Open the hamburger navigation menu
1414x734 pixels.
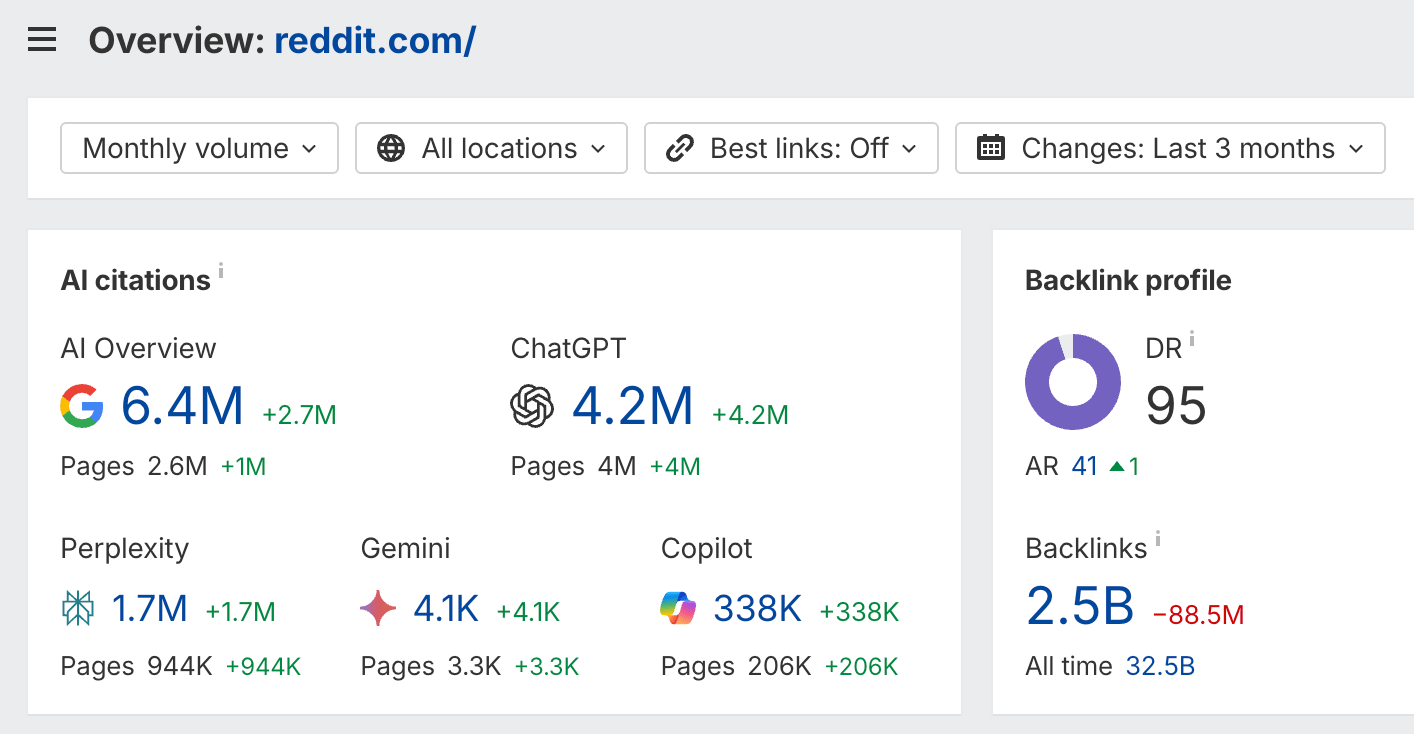pos(40,39)
